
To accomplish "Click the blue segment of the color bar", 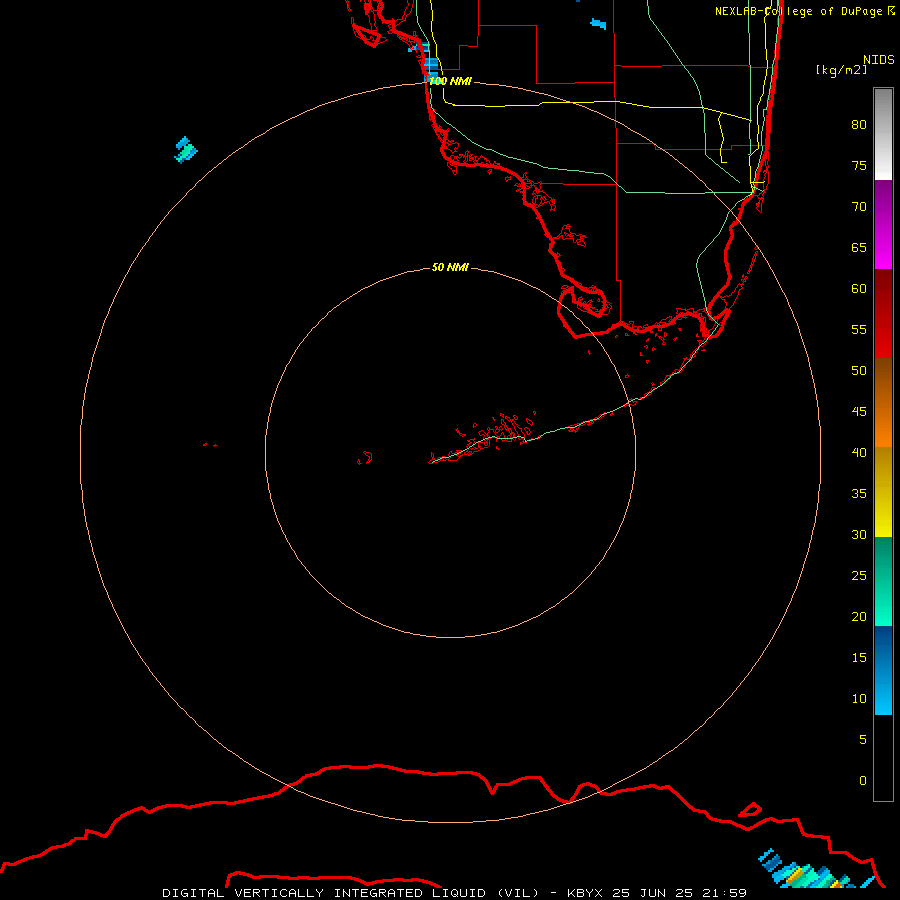I will click(x=883, y=670).
